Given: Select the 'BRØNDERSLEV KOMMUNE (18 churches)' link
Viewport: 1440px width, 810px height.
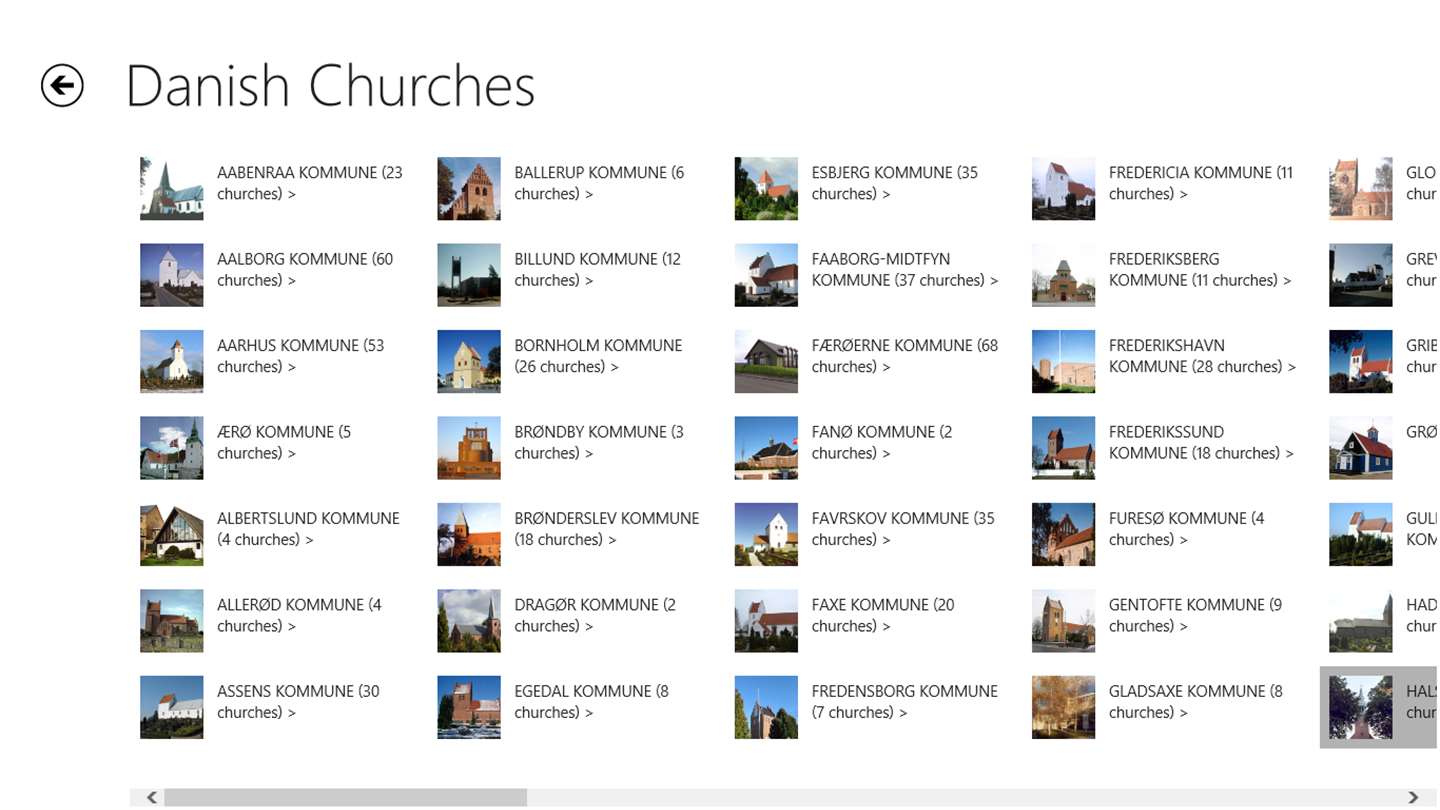Looking at the screenshot, I should pyautogui.click(x=607, y=529).
